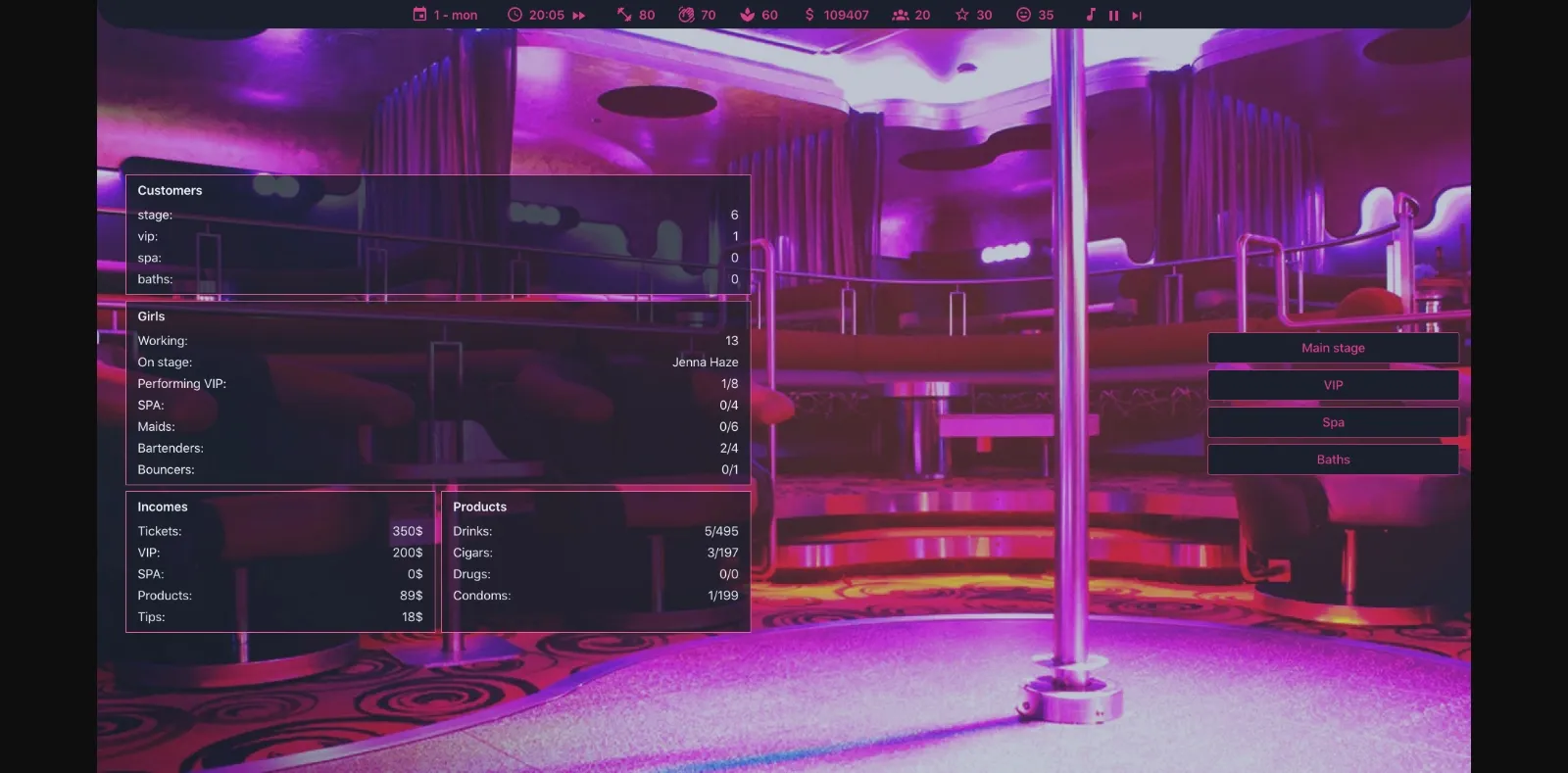The image size is (1568, 773).
Task: Click the diagonal arrows stat icon
Action: 624,15
